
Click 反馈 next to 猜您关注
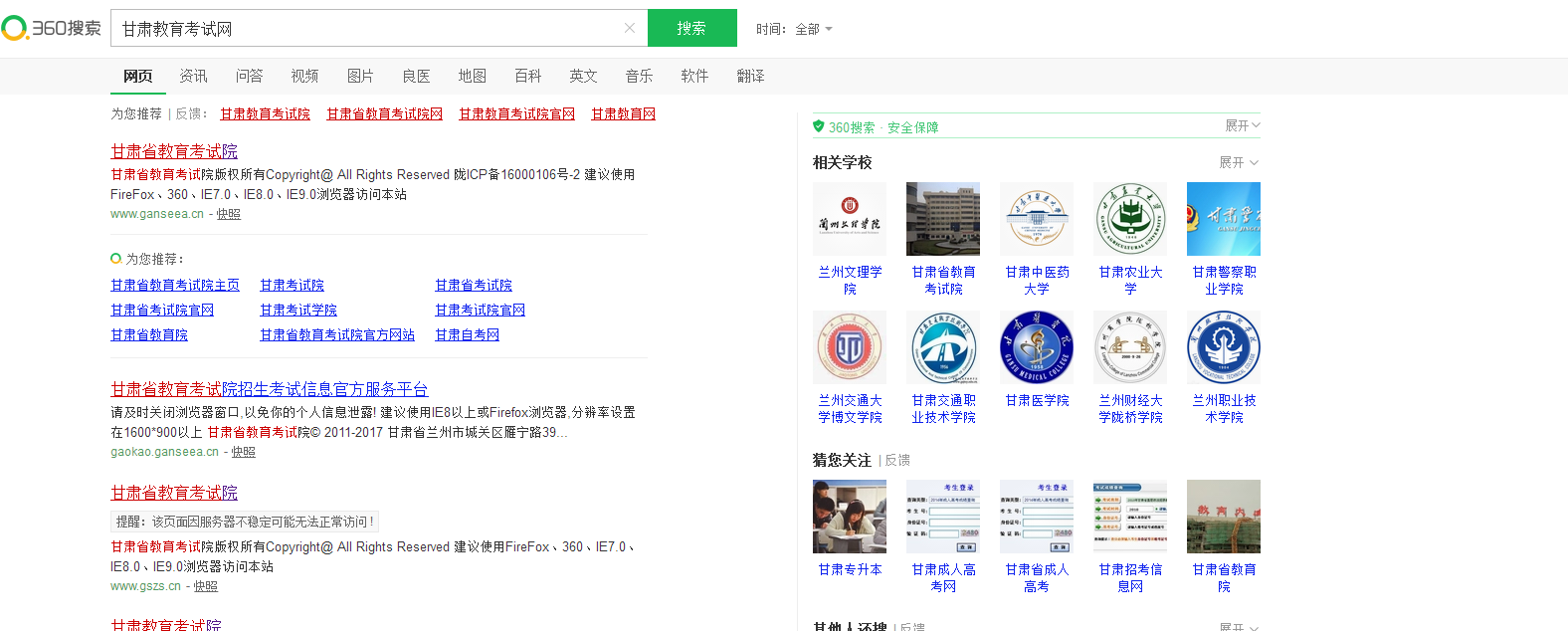(897, 460)
